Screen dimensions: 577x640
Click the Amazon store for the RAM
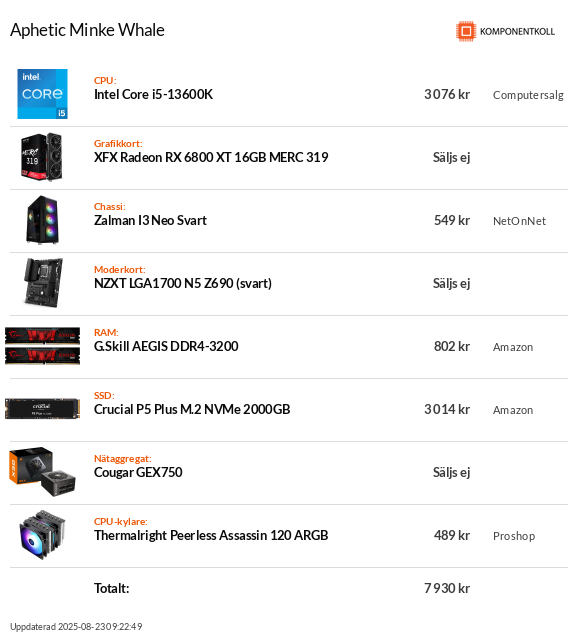(x=513, y=347)
